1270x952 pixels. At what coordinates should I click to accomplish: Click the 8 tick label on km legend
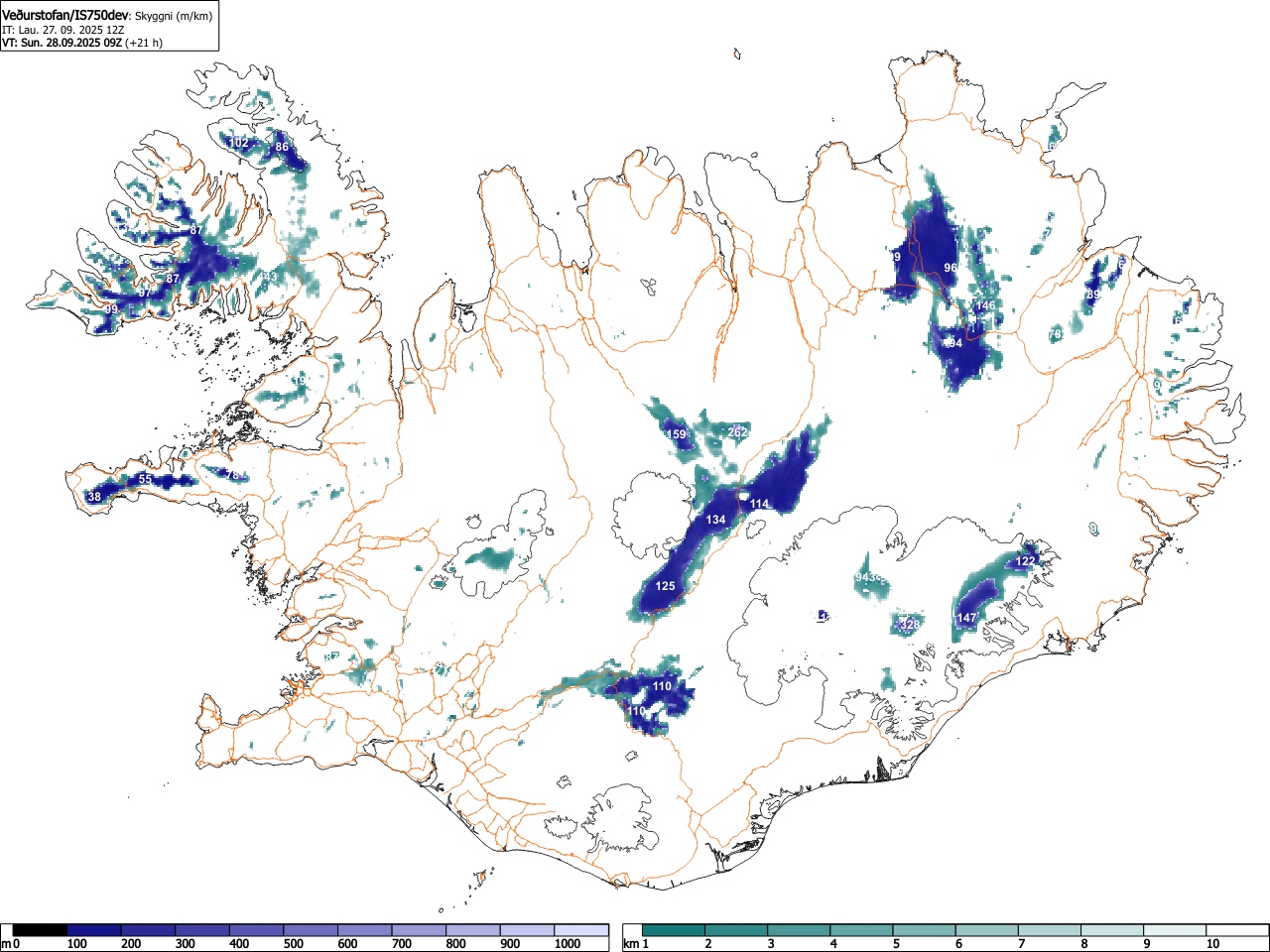(1083, 944)
